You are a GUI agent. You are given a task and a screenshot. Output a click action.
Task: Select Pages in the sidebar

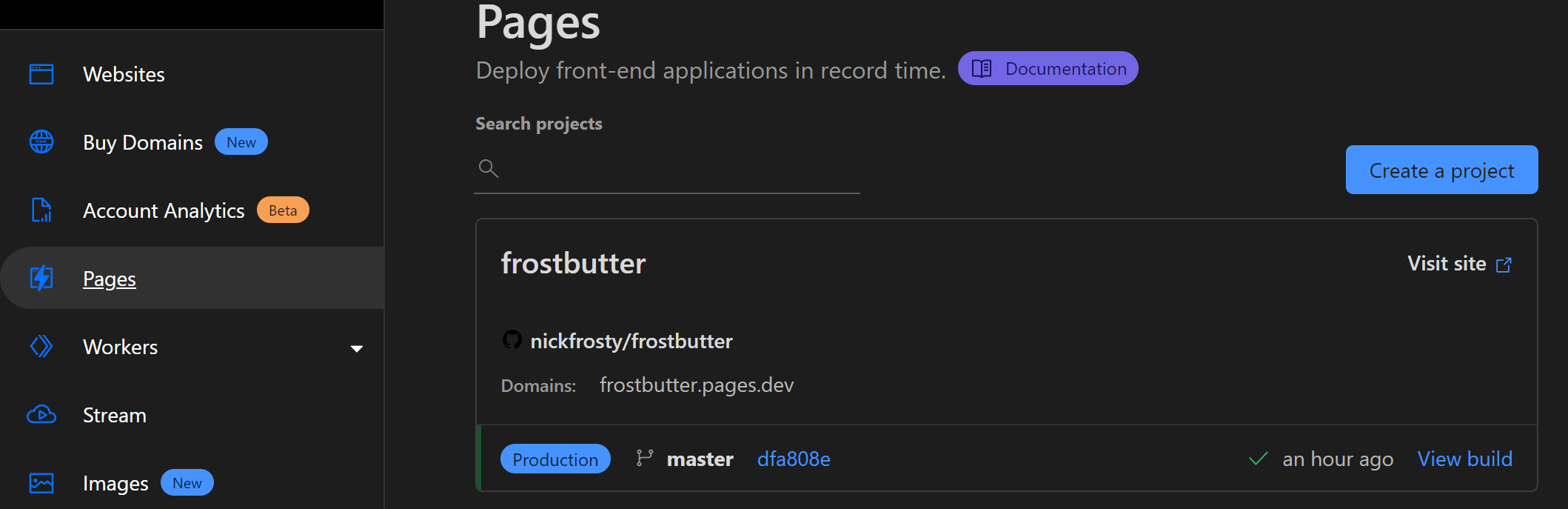coord(192,279)
